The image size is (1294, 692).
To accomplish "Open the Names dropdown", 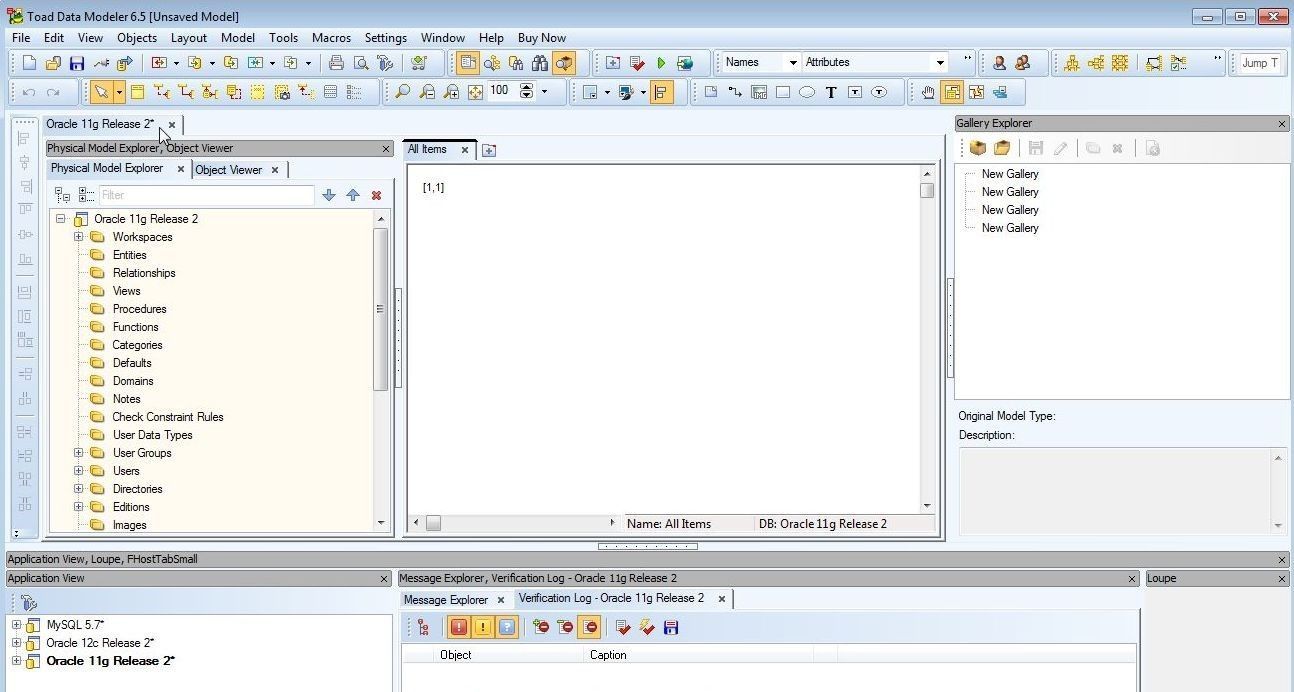I will [793, 62].
